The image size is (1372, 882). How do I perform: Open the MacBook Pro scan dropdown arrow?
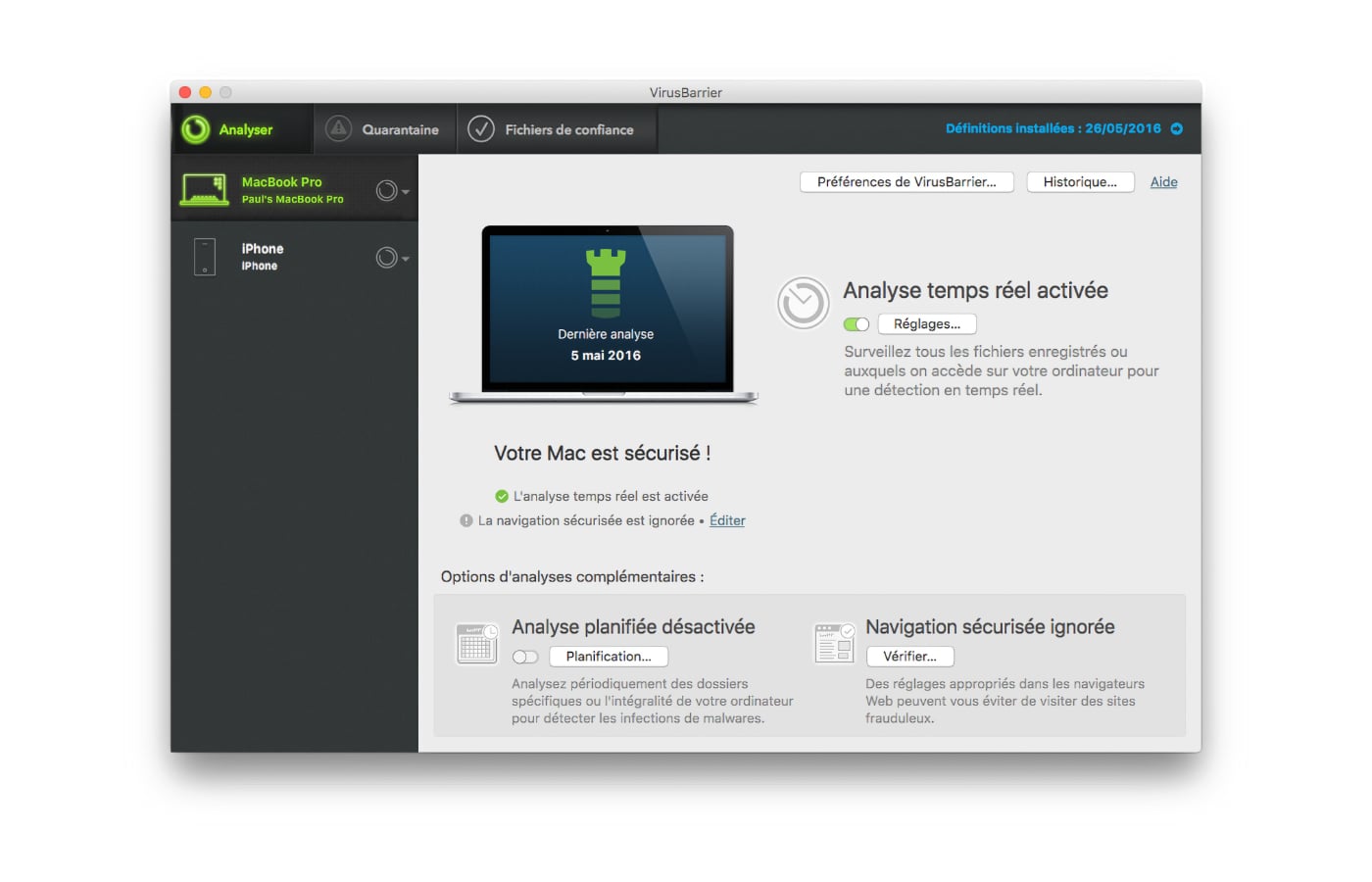click(406, 192)
